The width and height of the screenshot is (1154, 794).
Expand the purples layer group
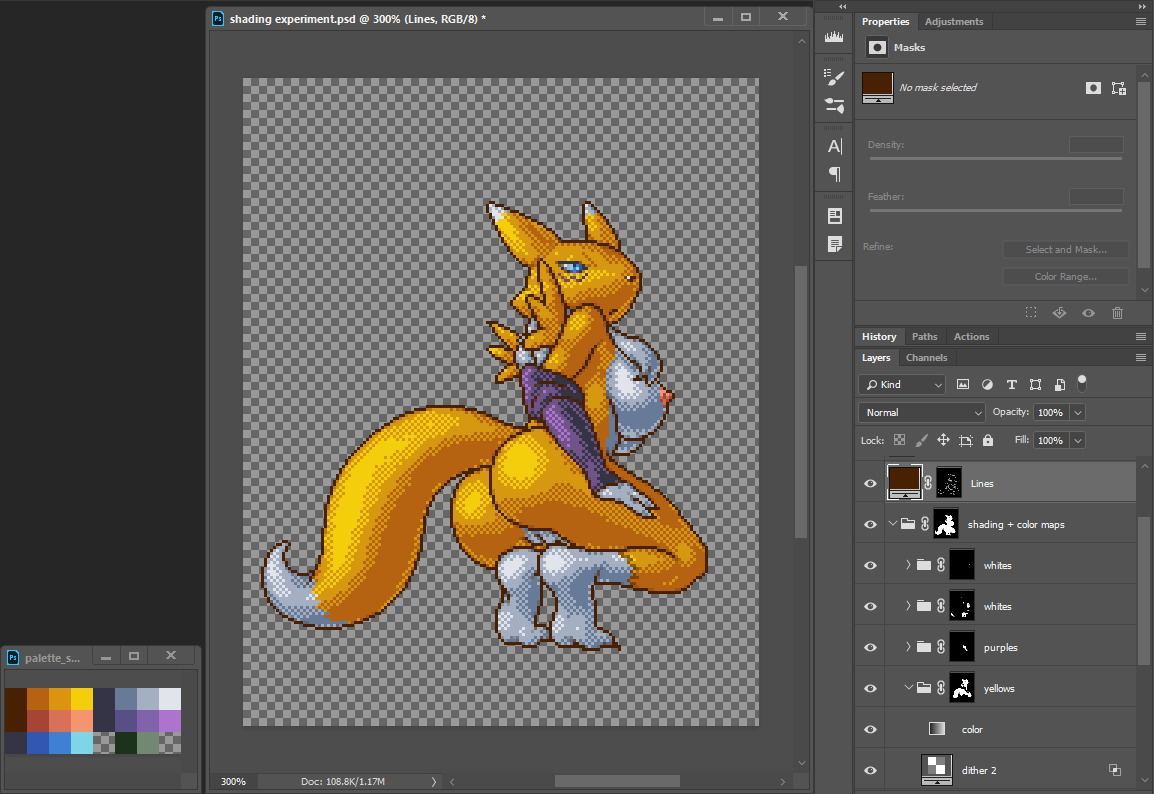(x=908, y=647)
